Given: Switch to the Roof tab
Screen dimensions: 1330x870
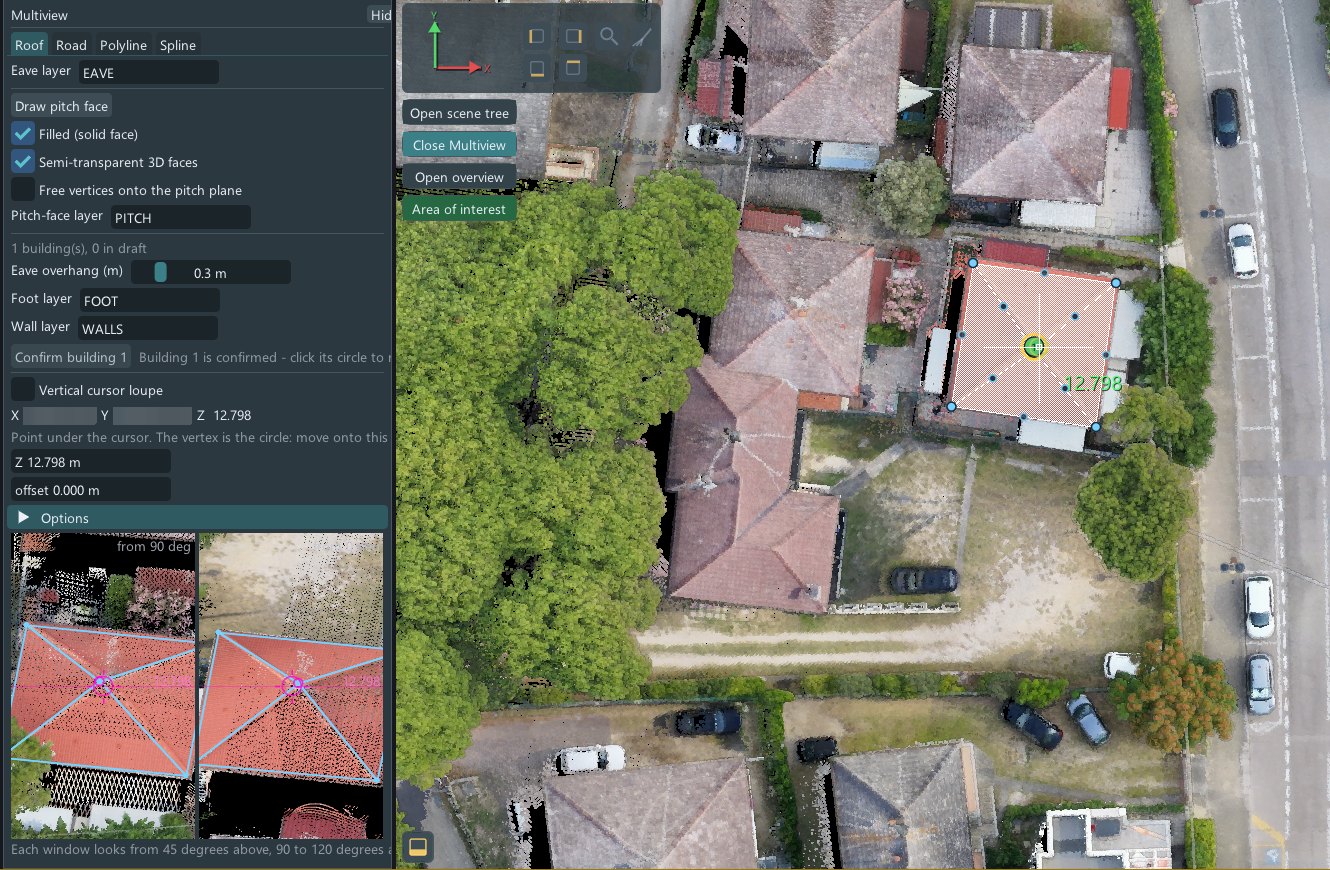Looking at the screenshot, I should 29,45.
